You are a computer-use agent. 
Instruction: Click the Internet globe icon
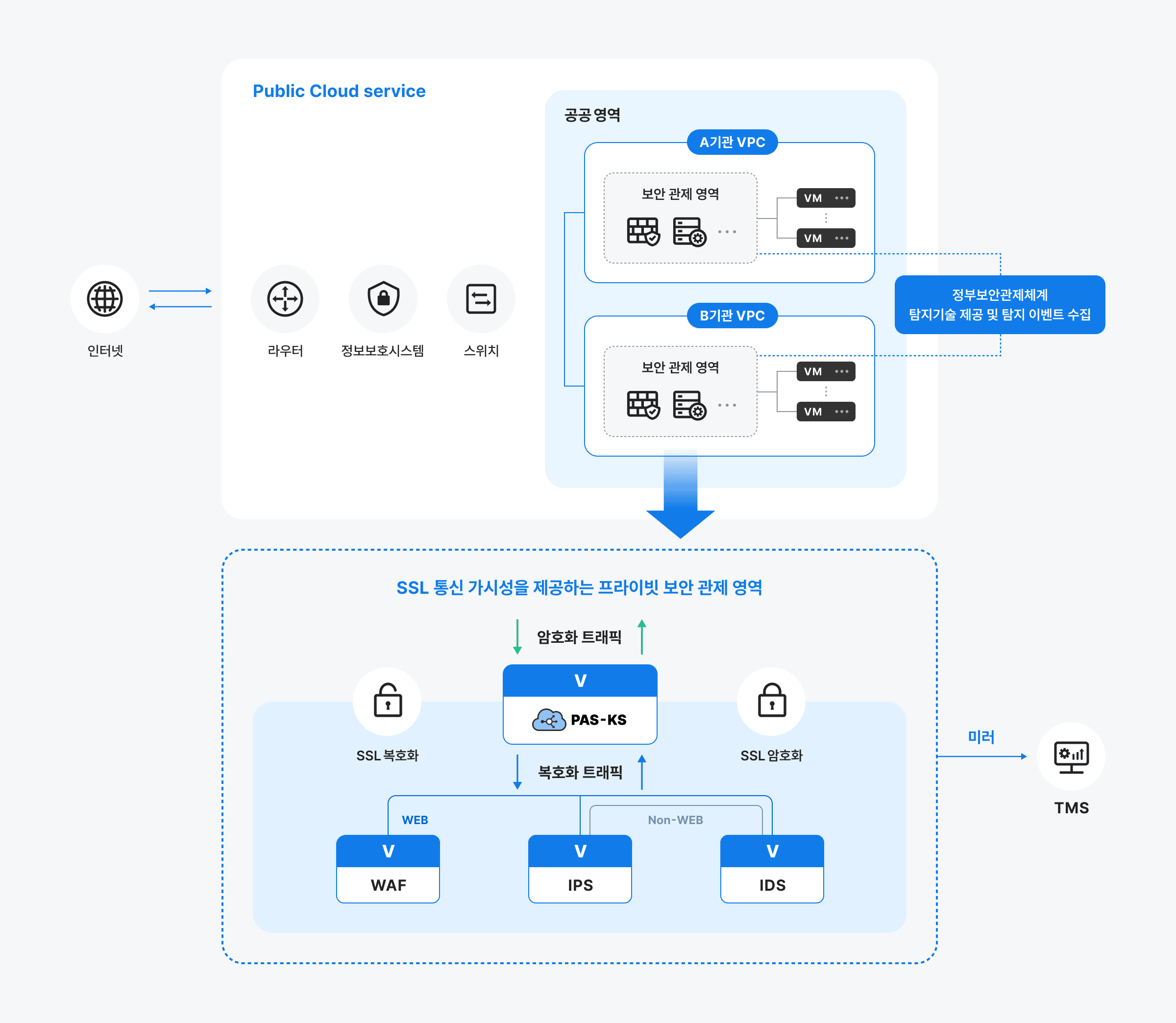(104, 298)
